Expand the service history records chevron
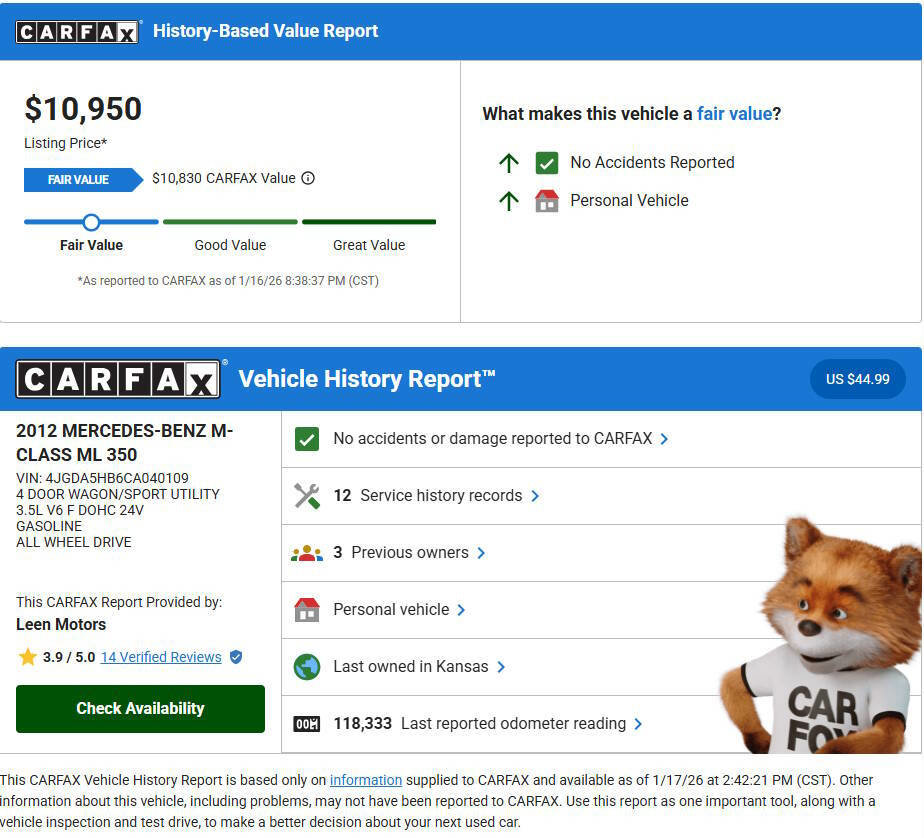Viewport: 924px width, 838px height. tap(535, 496)
